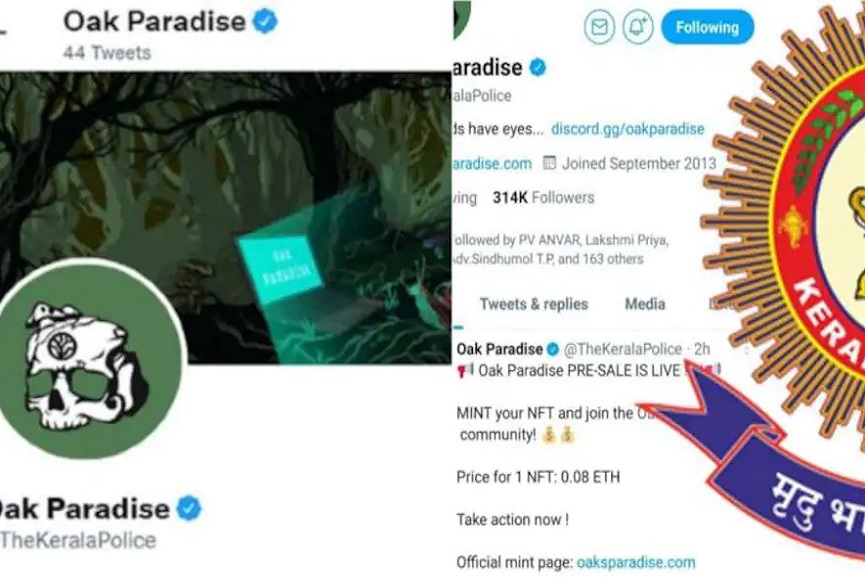Click the notification bell icon
The height and width of the screenshot is (577, 865).
[x=638, y=27]
